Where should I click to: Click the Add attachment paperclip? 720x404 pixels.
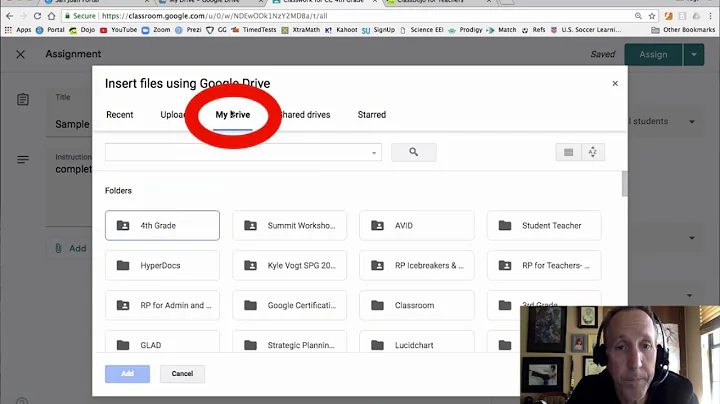coord(58,248)
